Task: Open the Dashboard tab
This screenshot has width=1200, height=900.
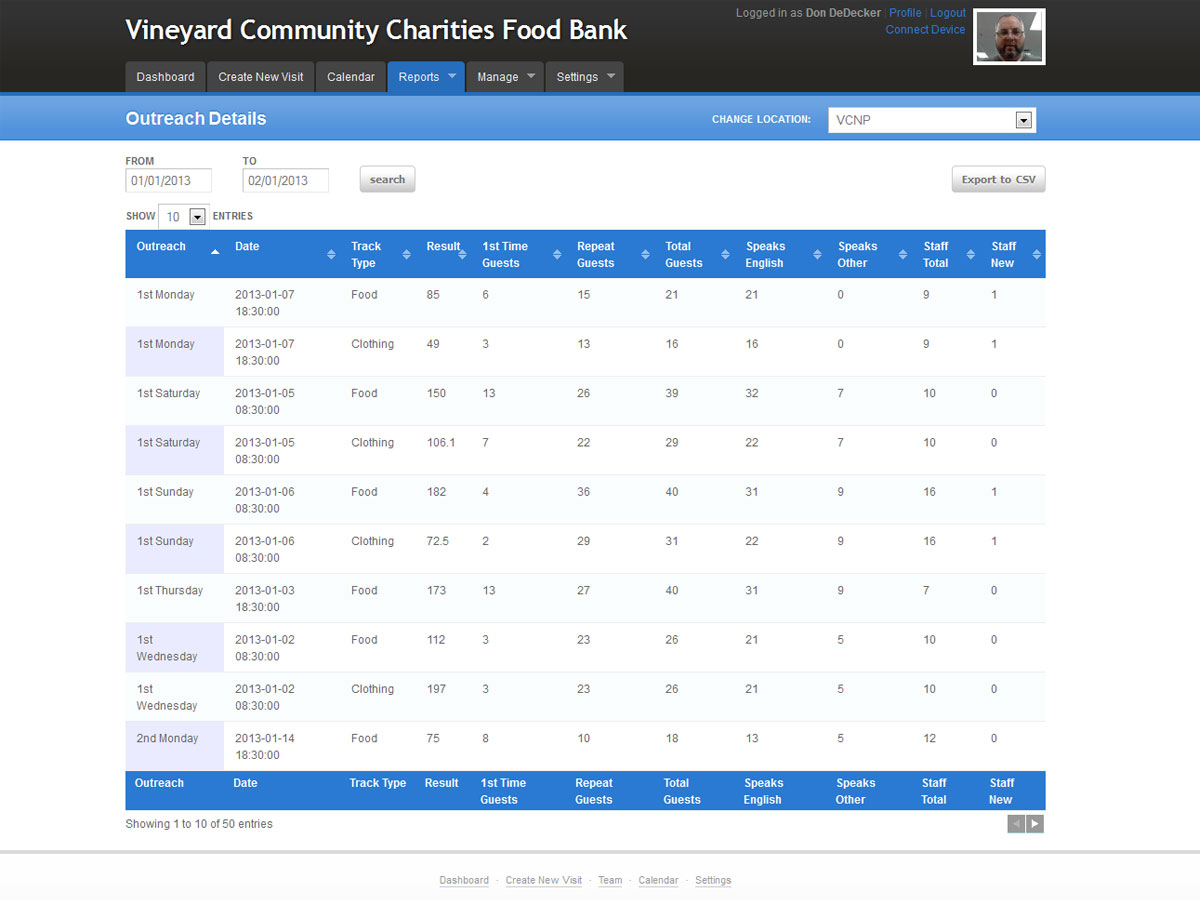Action: pos(166,77)
